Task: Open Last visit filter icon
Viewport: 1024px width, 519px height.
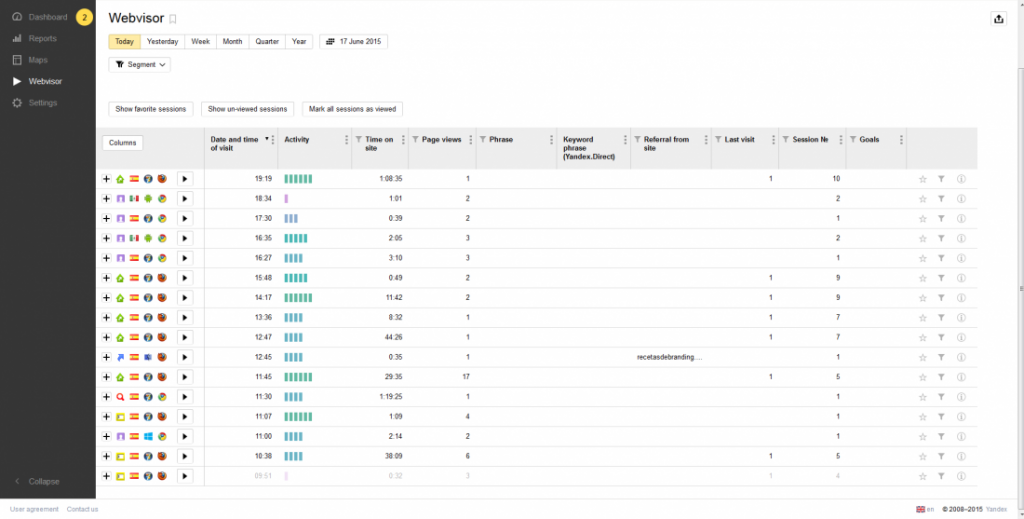Action: click(718, 140)
